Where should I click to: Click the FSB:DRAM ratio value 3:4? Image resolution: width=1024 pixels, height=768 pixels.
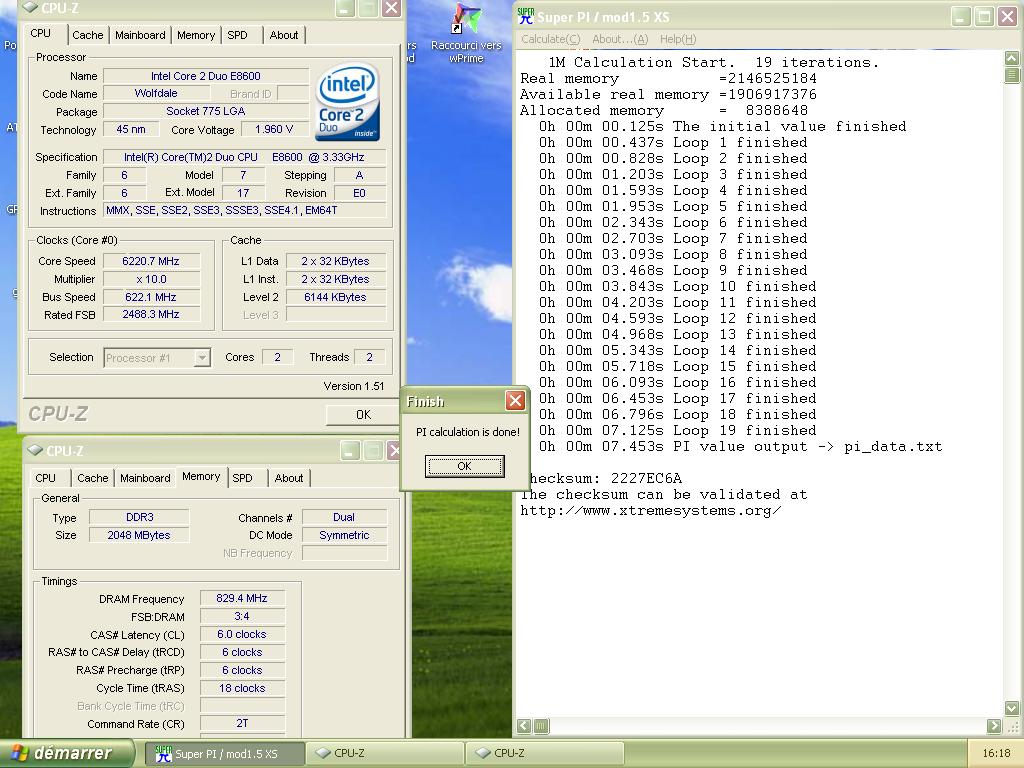242,616
